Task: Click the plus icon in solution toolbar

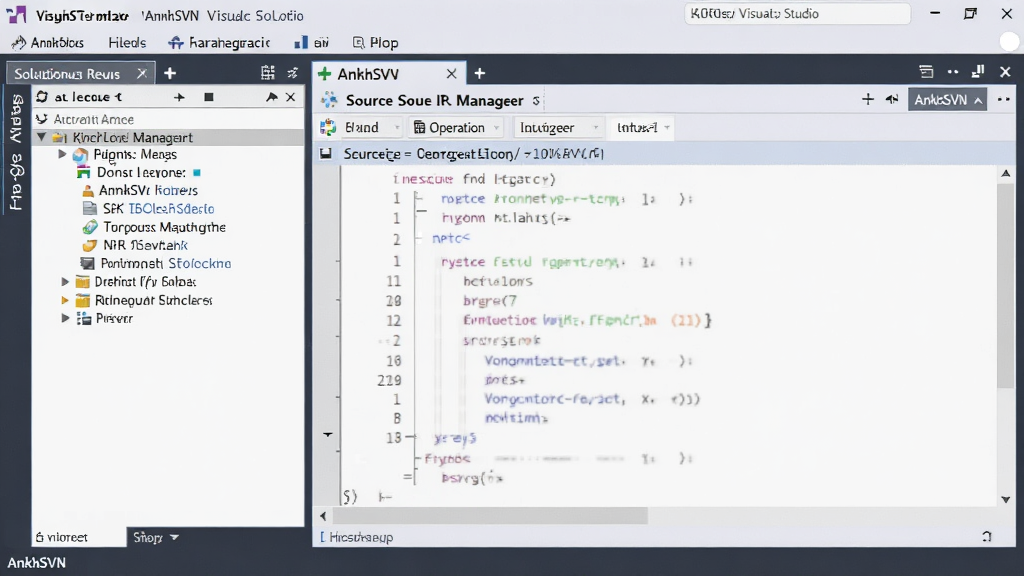Action: point(179,97)
